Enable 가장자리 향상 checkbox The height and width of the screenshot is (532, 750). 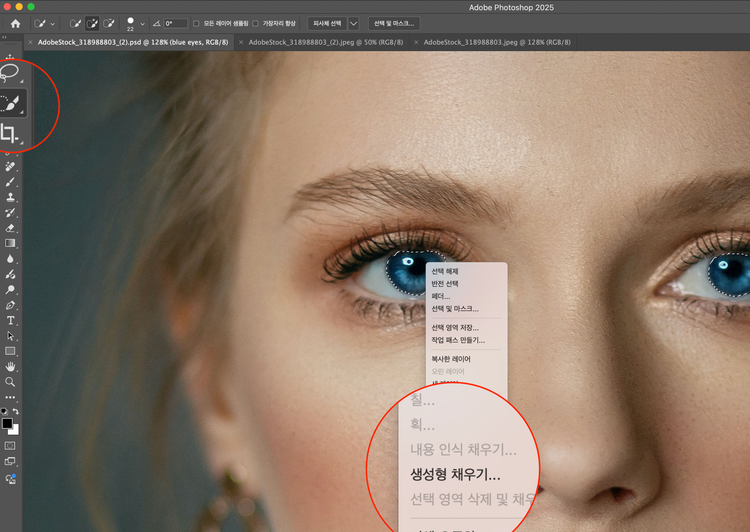(x=256, y=23)
